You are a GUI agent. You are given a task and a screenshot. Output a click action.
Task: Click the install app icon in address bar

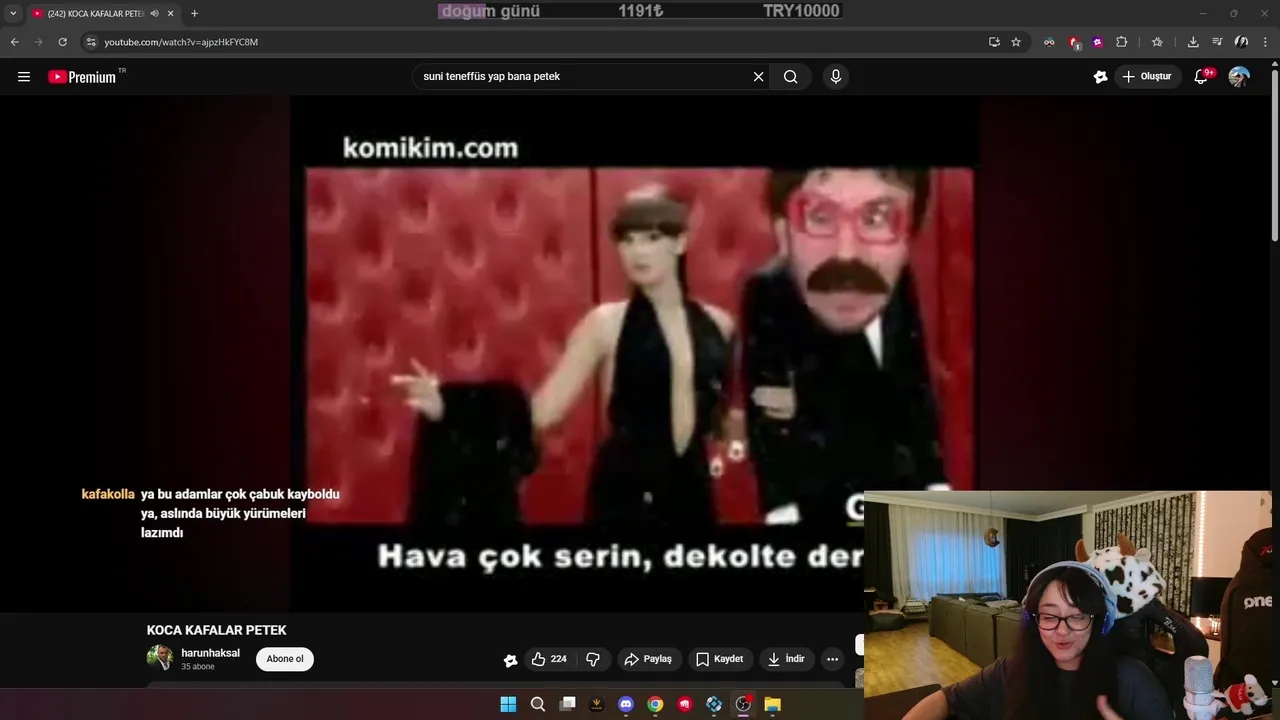994,42
